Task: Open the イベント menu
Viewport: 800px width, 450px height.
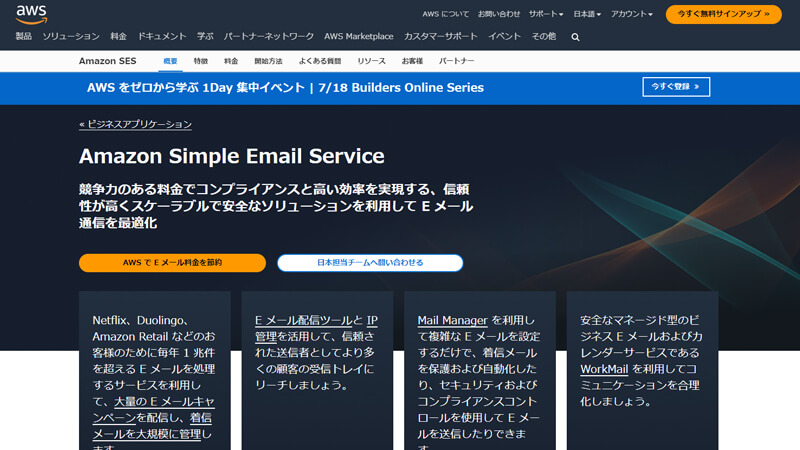Action: point(505,36)
